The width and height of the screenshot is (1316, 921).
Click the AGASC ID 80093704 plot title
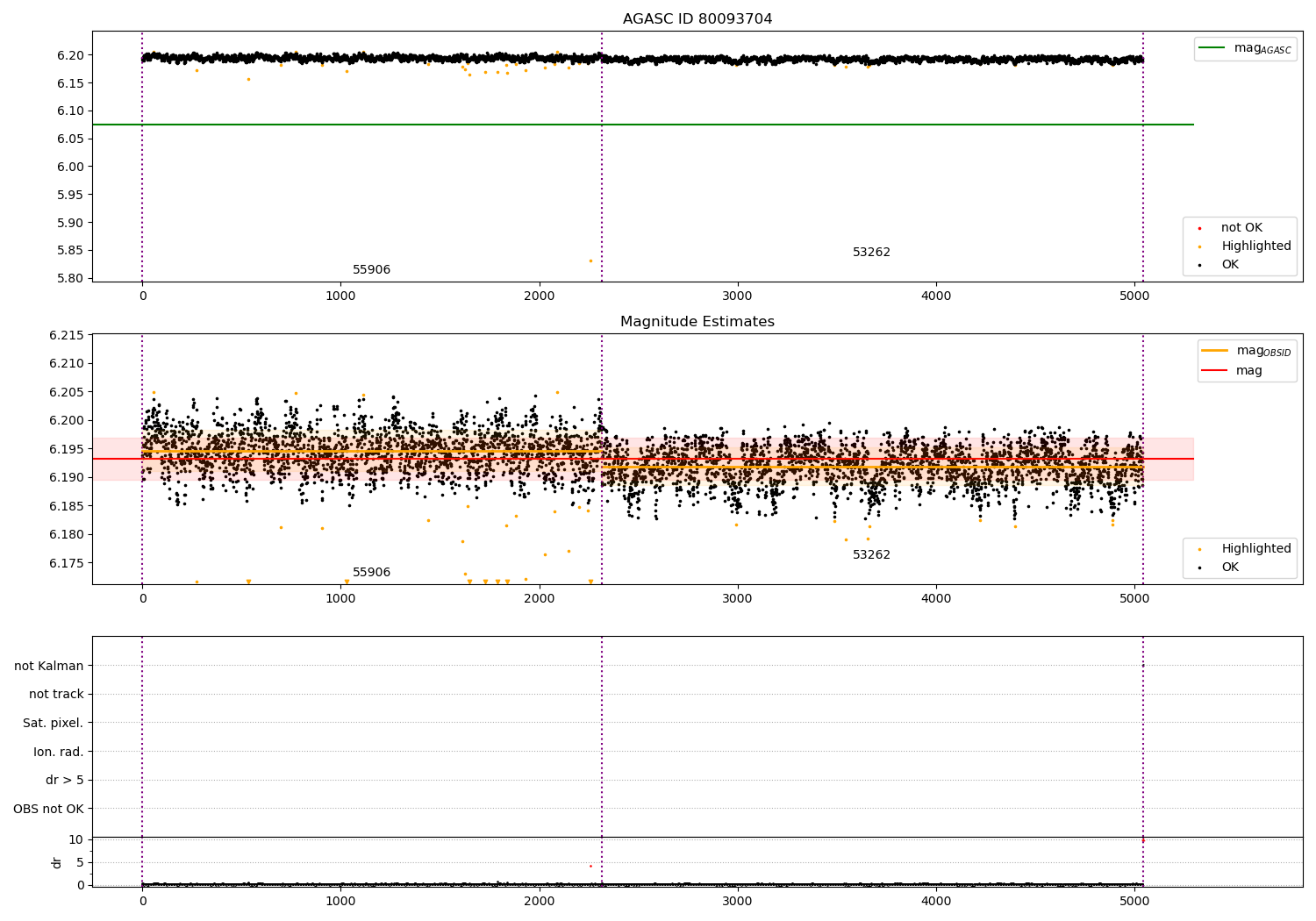point(697,19)
